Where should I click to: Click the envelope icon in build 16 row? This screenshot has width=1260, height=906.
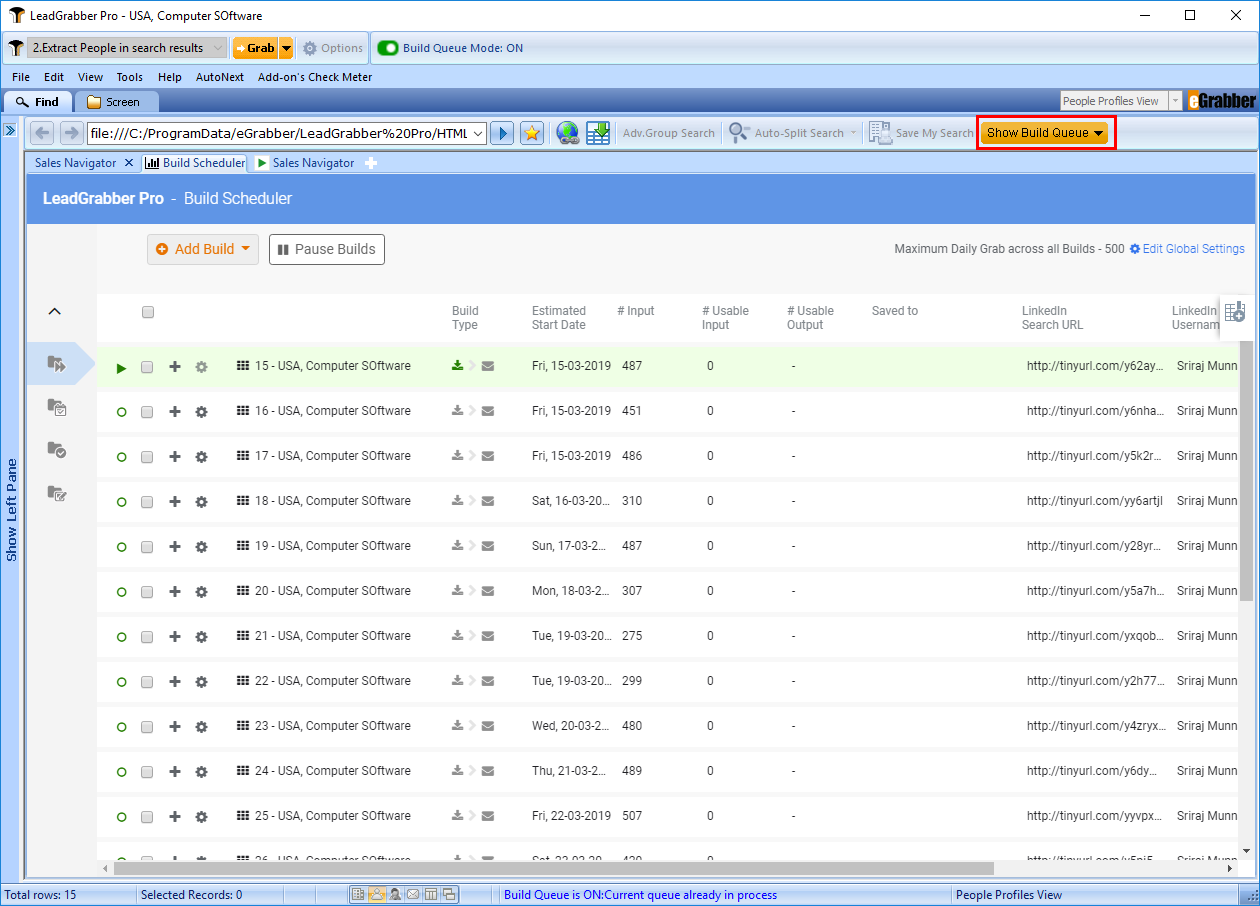click(x=488, y=411)
